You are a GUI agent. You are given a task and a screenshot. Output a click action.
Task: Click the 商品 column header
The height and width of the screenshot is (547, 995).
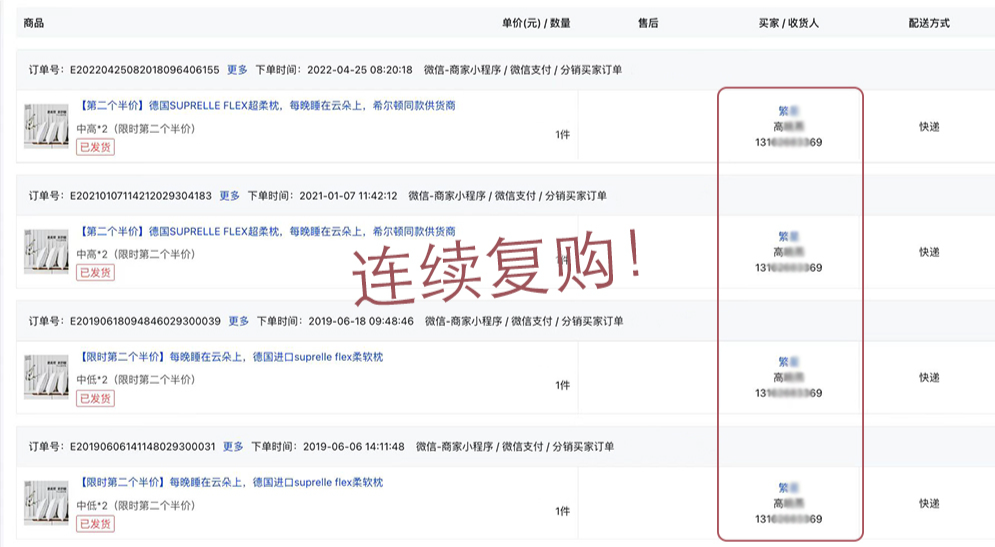click(34, 23)
